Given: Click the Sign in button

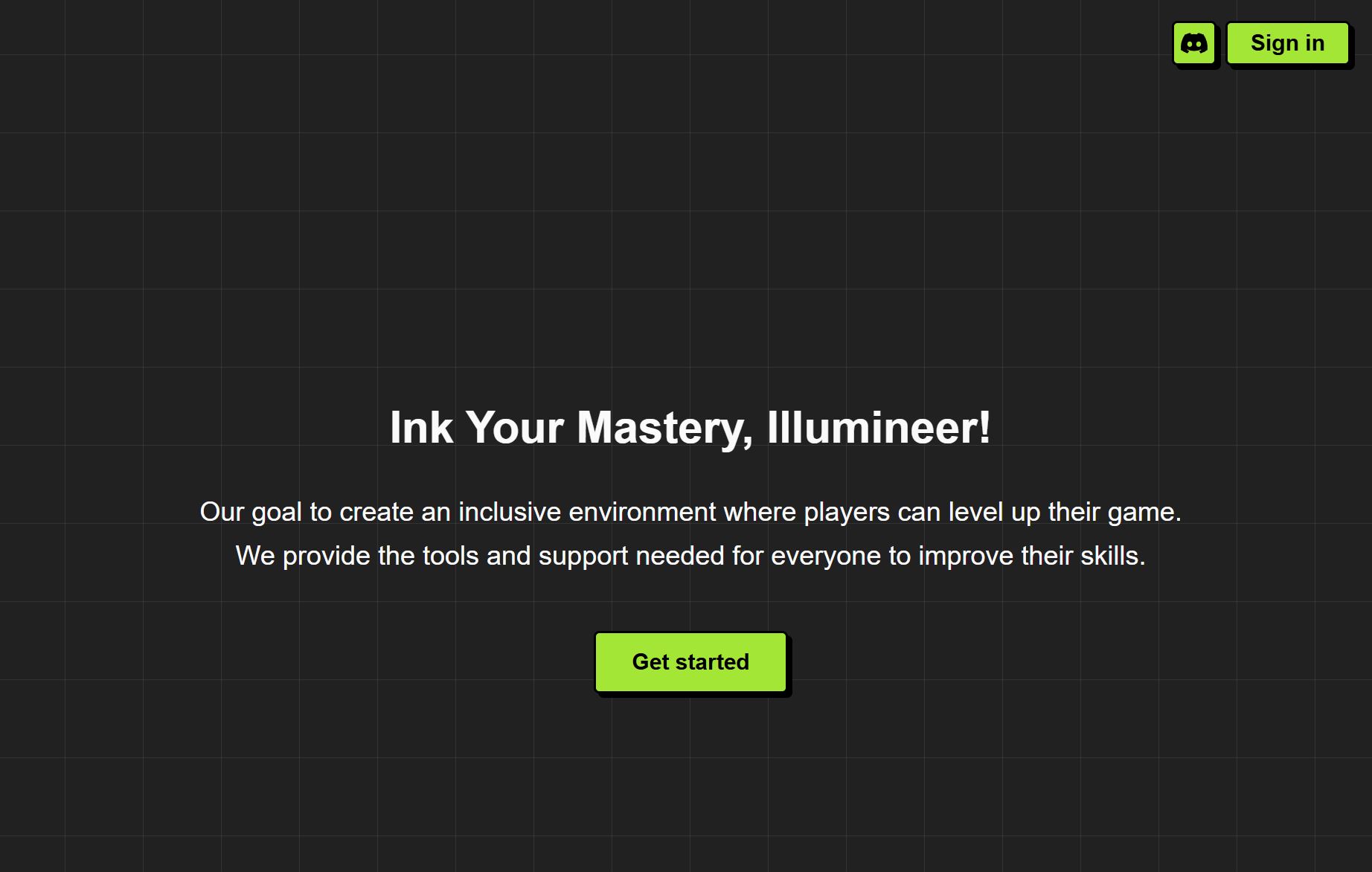Looking at the screenshot, I should tap(1287, 43).
